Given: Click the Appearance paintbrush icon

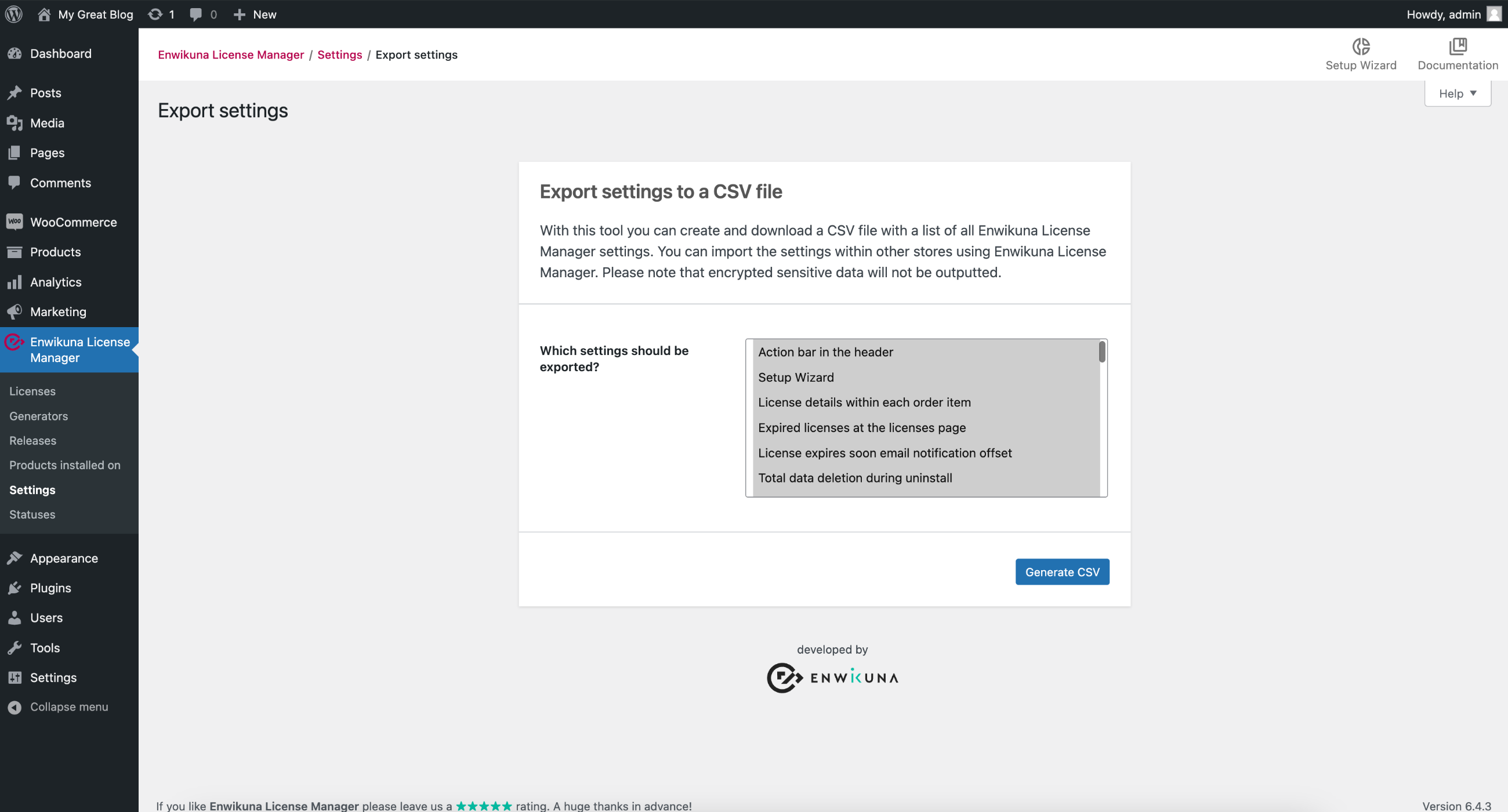Looking at the screenshot, I should tap(14, 558).
